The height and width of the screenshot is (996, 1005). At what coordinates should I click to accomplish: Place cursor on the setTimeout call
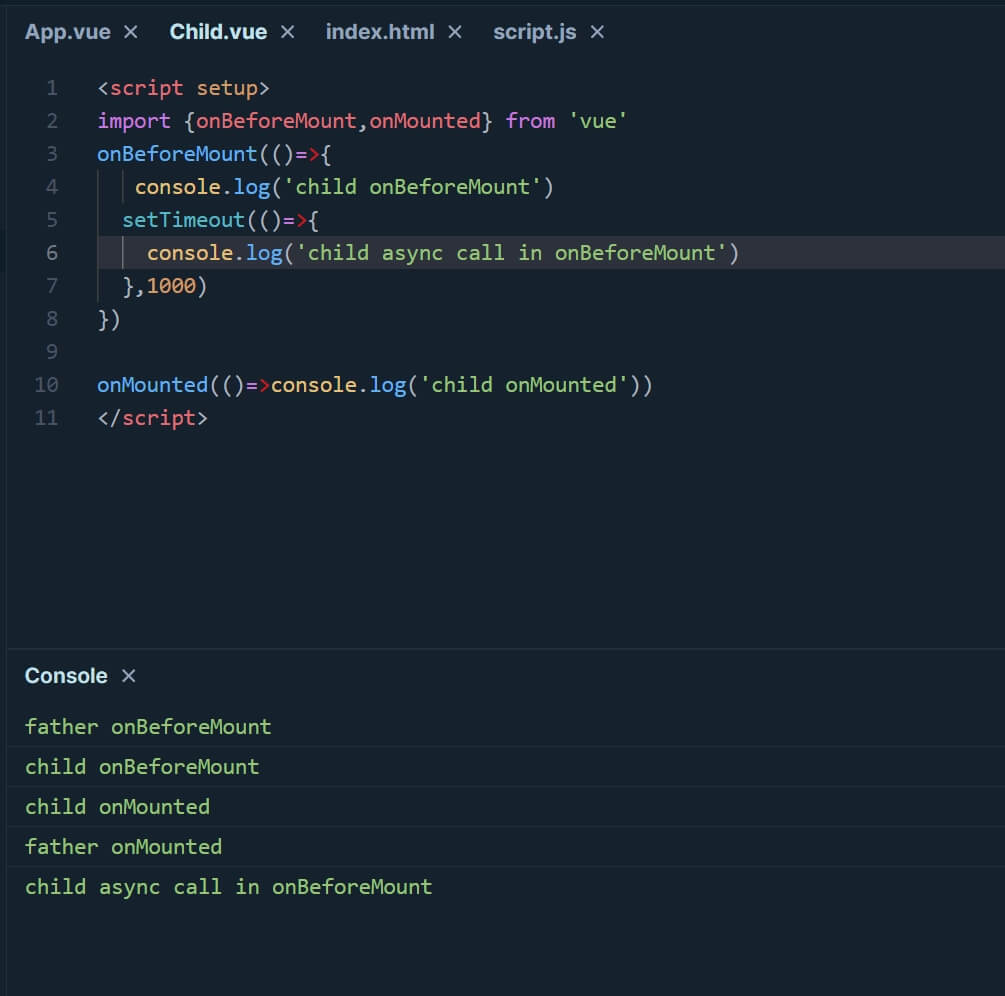183,220
